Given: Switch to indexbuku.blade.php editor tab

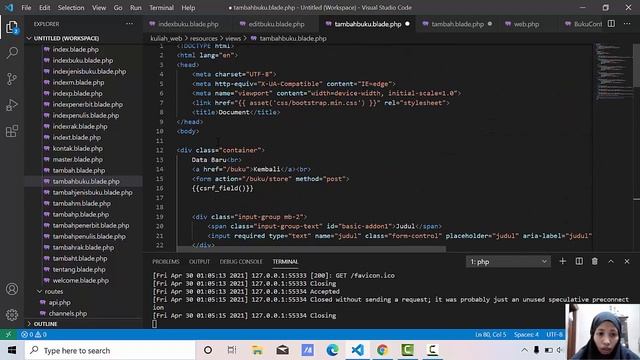Looking at the screenshot, I should click(188, 24).
